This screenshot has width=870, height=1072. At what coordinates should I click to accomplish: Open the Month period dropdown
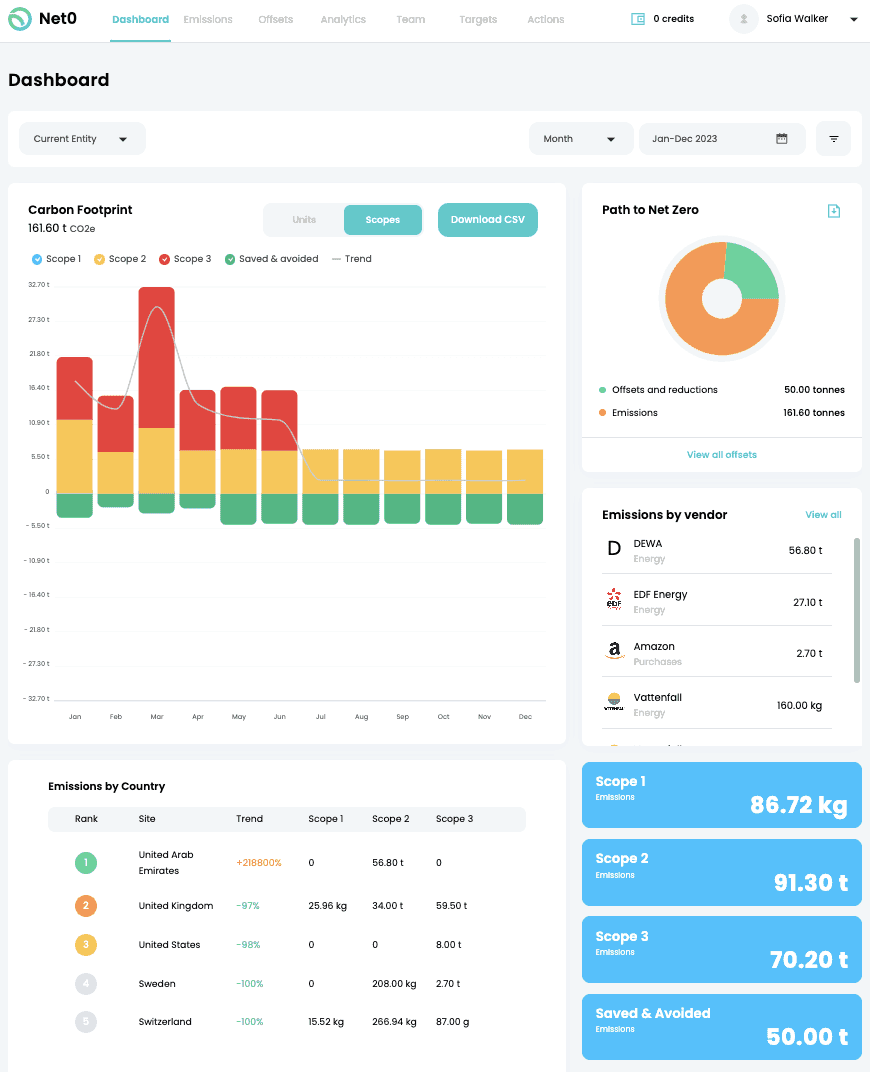tap(580, 138)
